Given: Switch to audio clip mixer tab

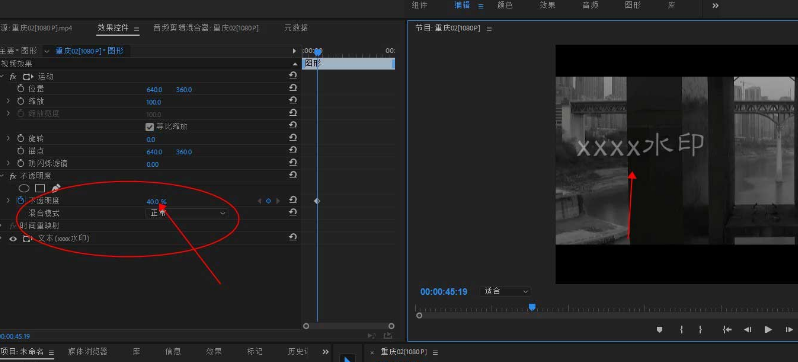Looking at the screenshot, I should point(206,28).
